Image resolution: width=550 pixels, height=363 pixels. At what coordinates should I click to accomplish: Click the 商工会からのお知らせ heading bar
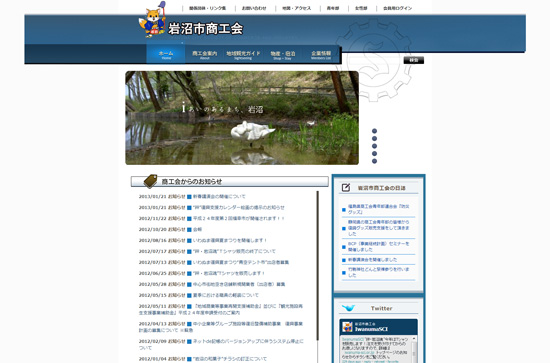pos(230,181)
